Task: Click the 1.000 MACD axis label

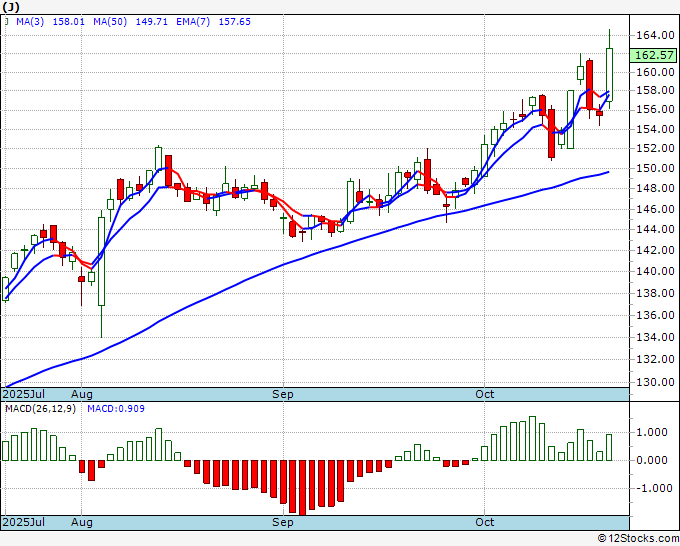Action: click(652, 432)
